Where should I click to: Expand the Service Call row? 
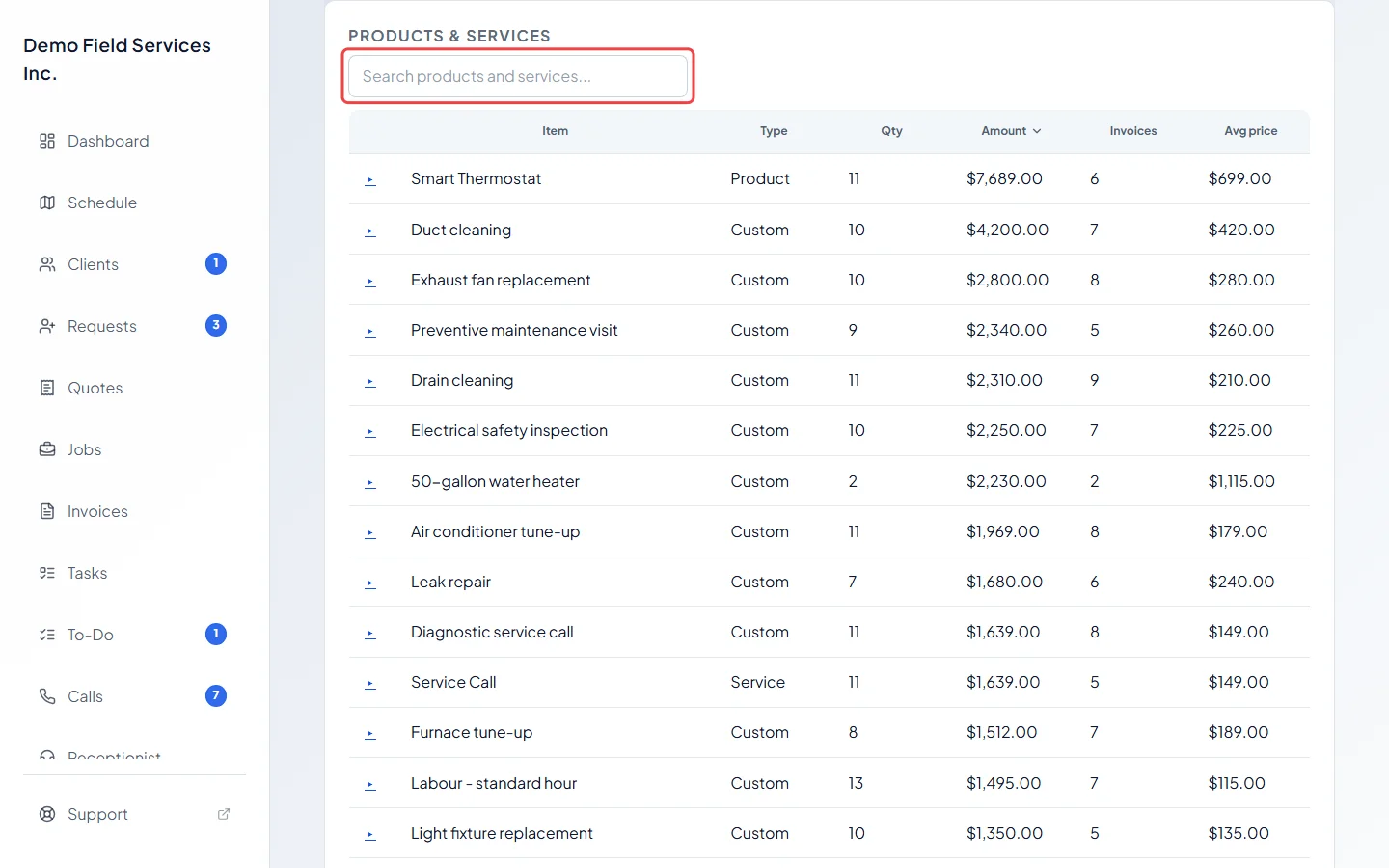point(370,684)
